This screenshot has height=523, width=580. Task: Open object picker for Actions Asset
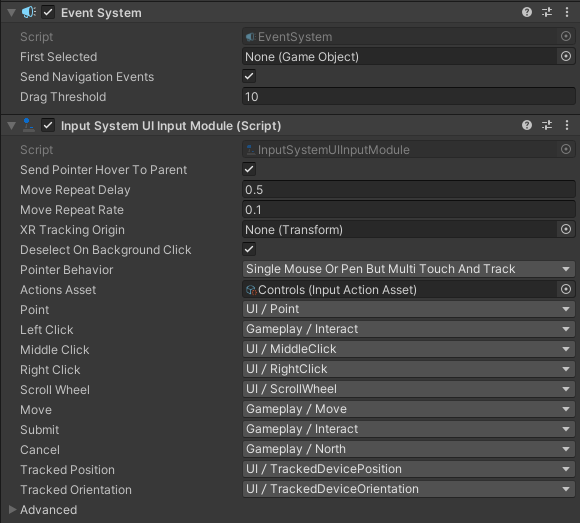pyautogui.click(x=566, y=289)
